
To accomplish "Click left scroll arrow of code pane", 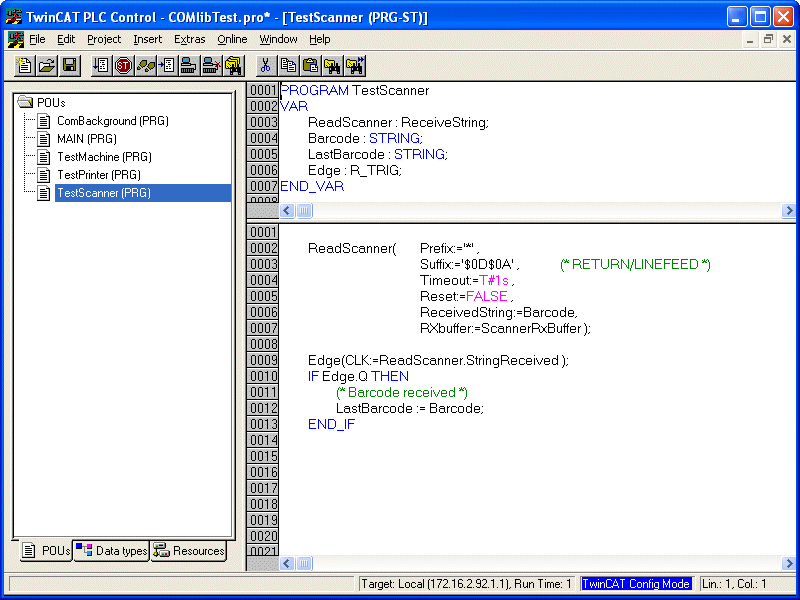I will pyautogui.click(x=287, y=563).
